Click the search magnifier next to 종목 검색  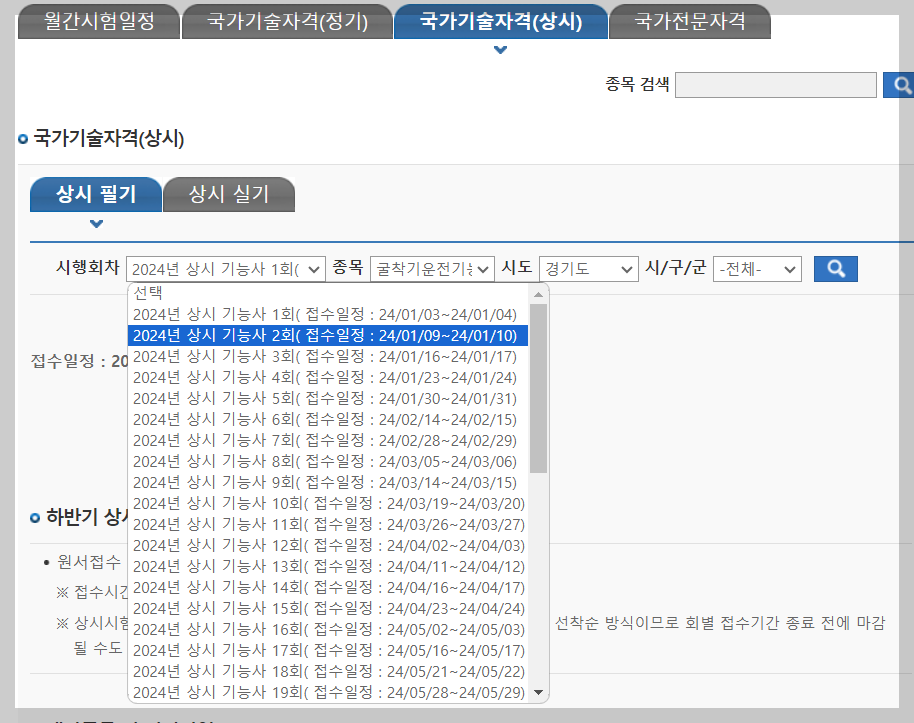coord(899,85)
